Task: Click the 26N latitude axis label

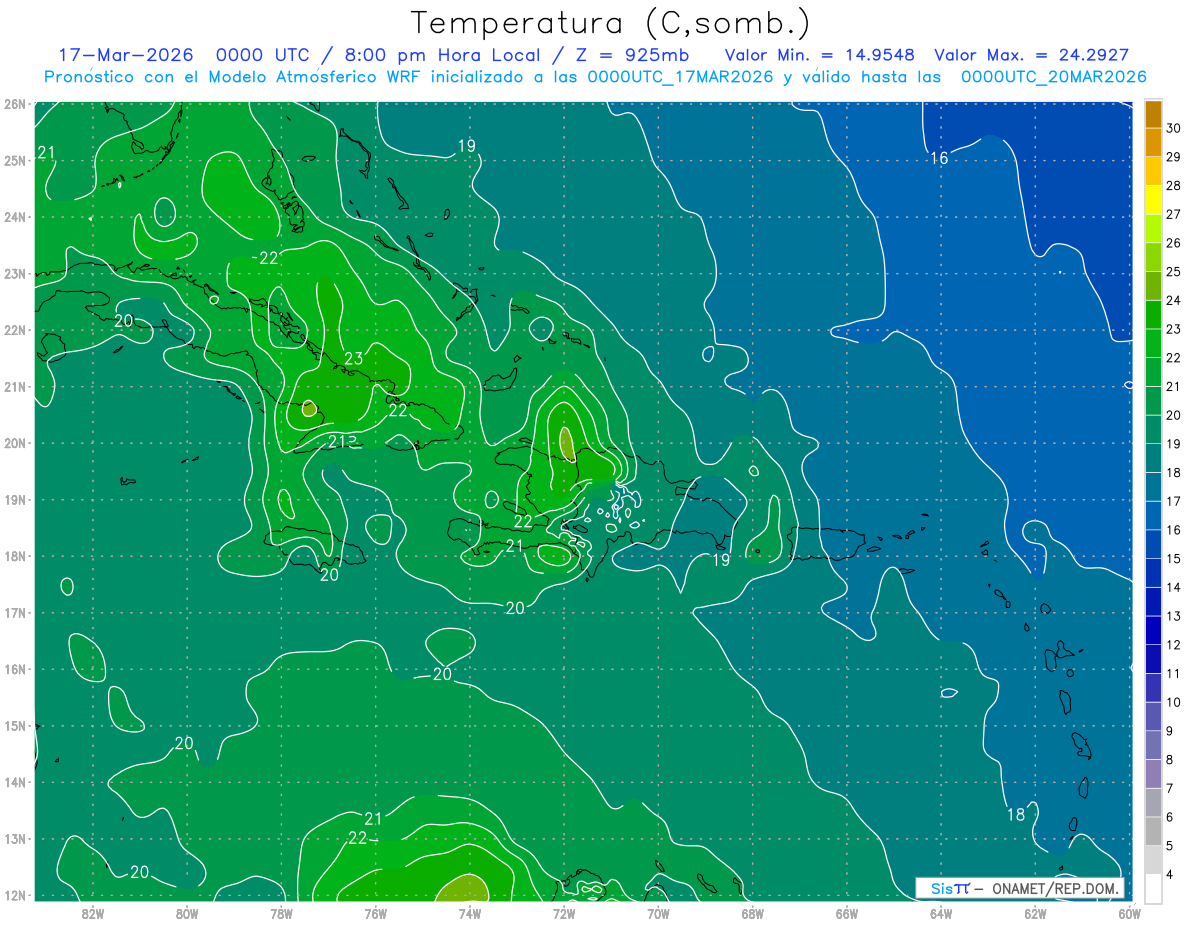Action: point(14,104)
